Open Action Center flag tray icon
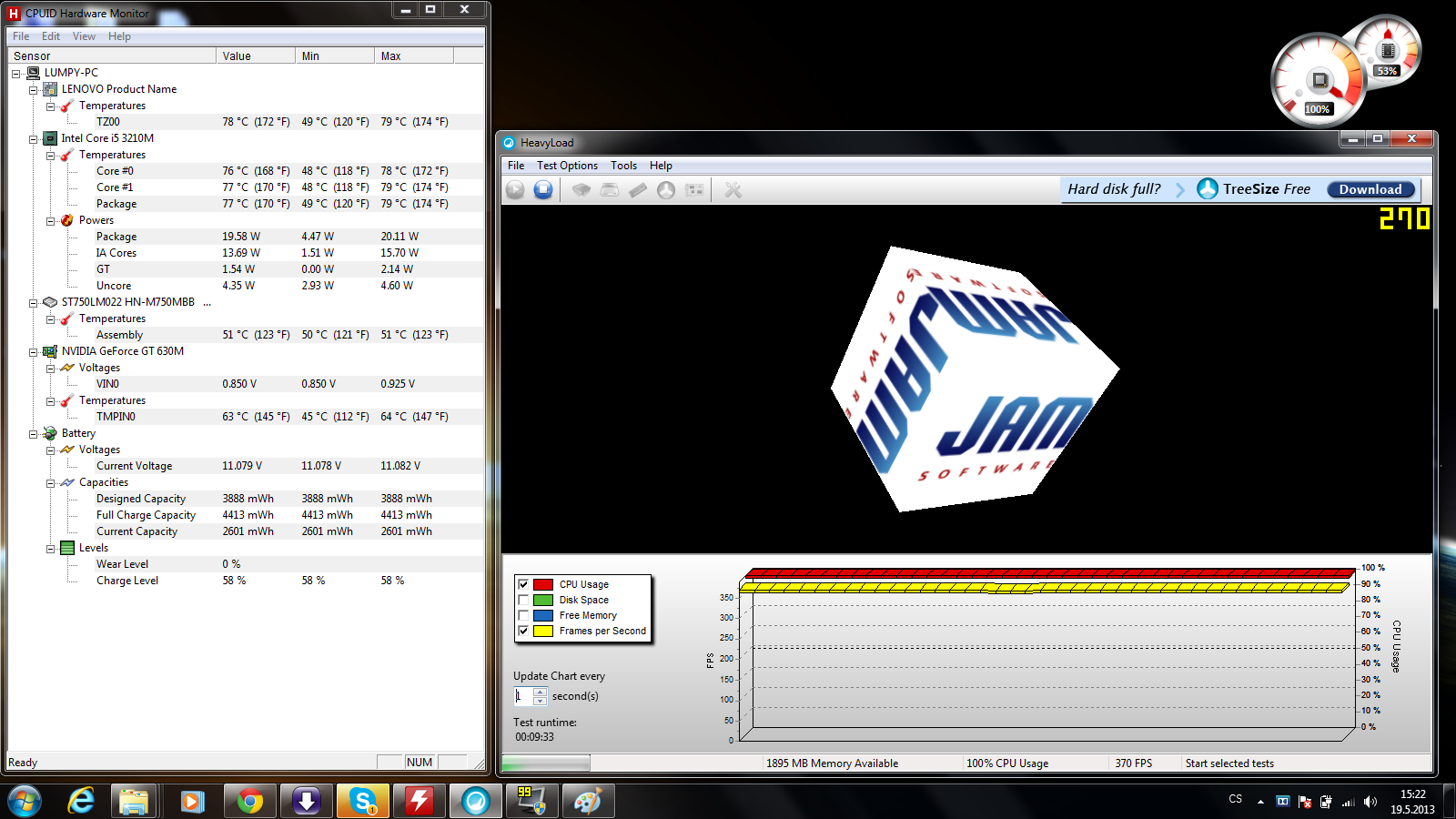Viewport: 1456px width, 819px height. point(1305,802)
